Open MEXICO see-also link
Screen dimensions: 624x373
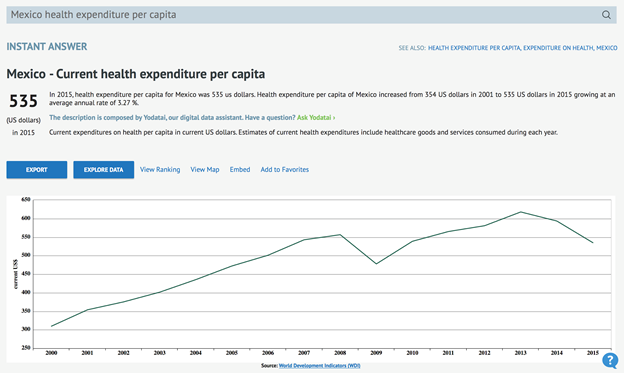(x=606, y=48)
